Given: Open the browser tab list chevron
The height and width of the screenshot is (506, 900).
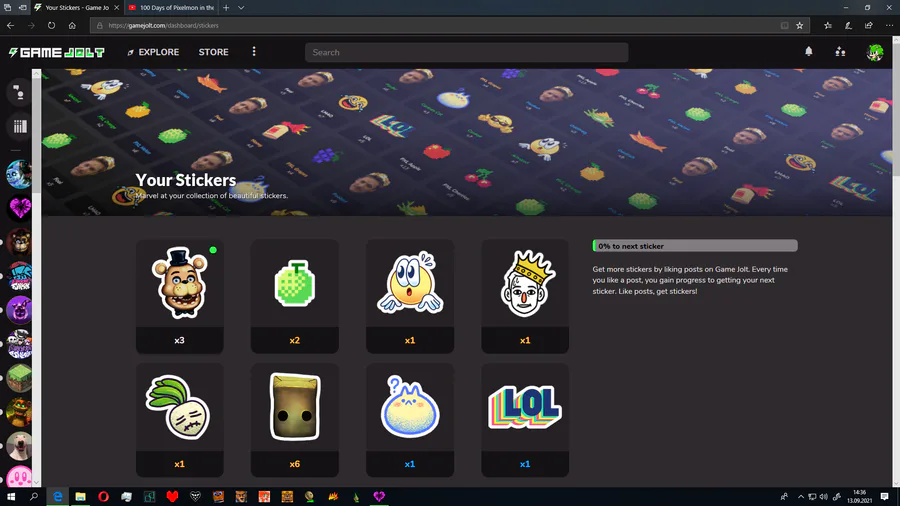Looking at the screenshot, I should tap(241, 7).
